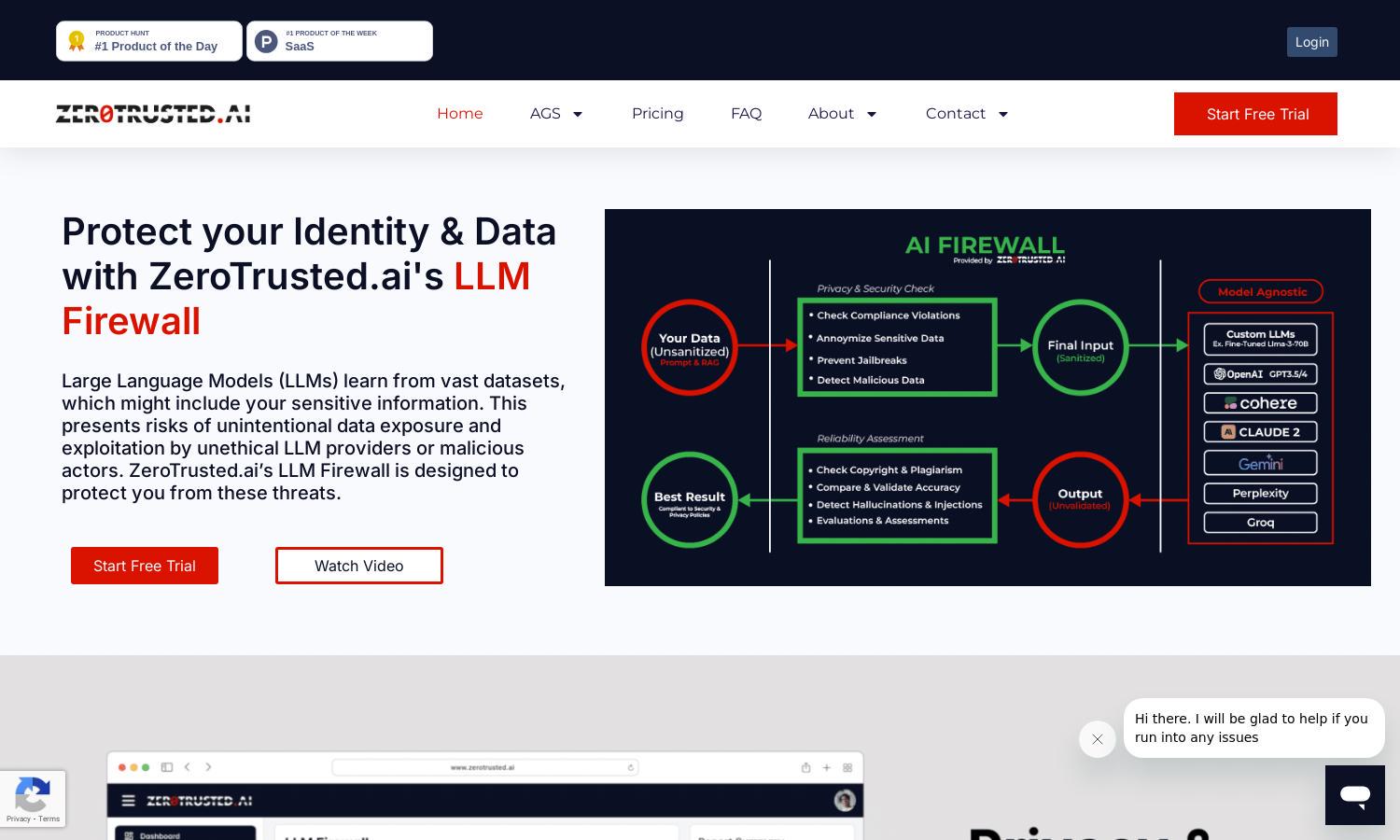This screenshot has height=840, width=1400.
Task: Go to the Home menu item
Action: coord(460,114)
